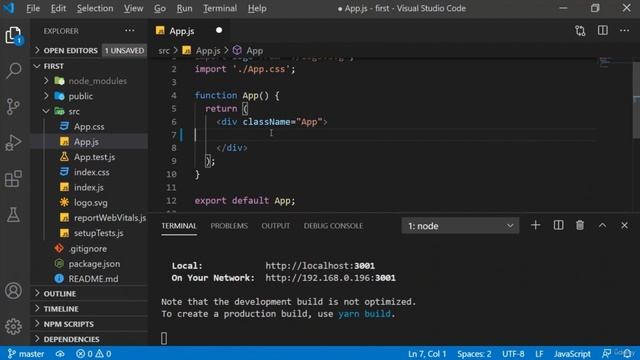Viewport: 640px width, 360px height.
Task: Click the master branch indicator in status bar
Action: tap(26, 353)
